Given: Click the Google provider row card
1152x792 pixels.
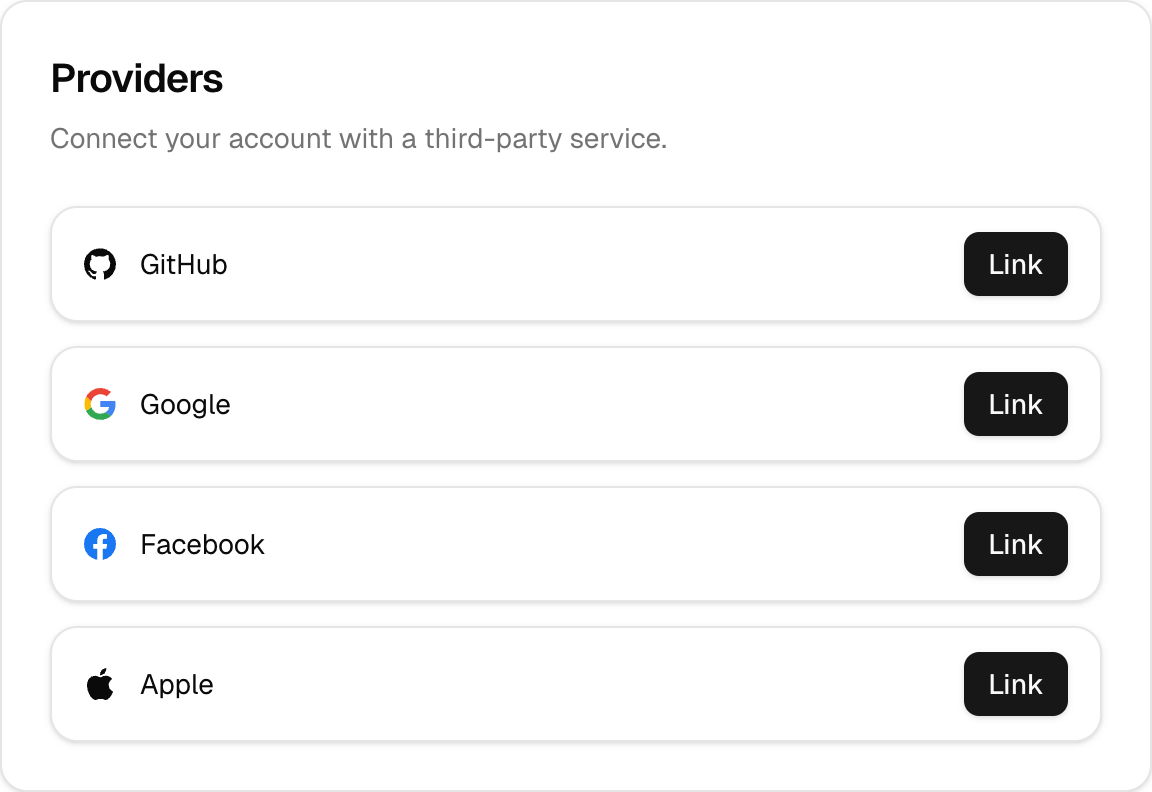Looking at the screenshot, I should tap(575, 404).
